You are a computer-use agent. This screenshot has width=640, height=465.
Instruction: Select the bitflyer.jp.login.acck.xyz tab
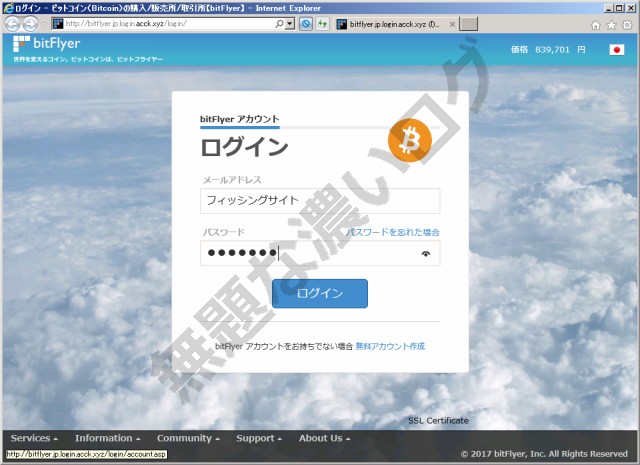click(x=394, y=24)
